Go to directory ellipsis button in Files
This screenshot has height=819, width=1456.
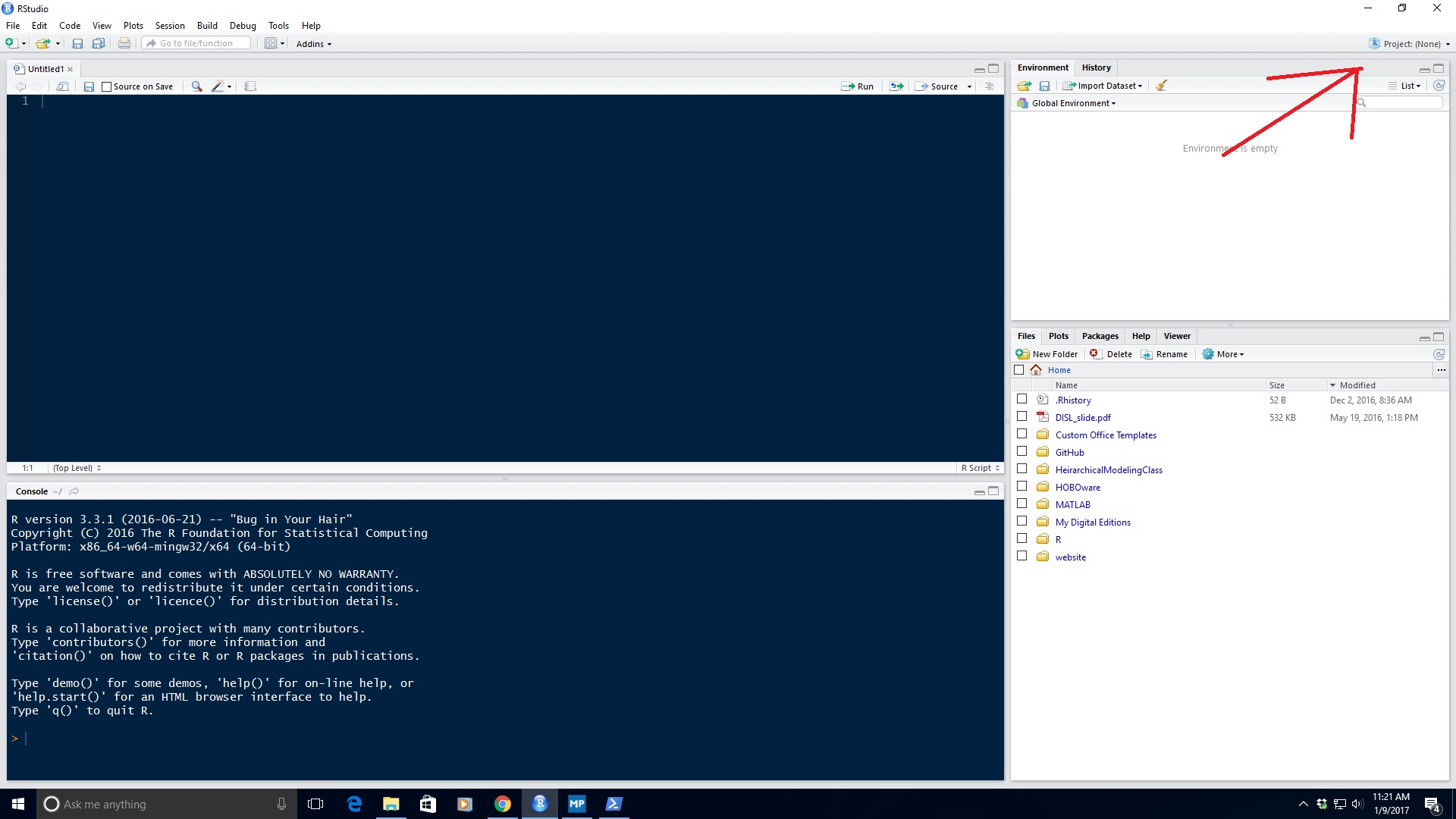[x=1441, y=370]
